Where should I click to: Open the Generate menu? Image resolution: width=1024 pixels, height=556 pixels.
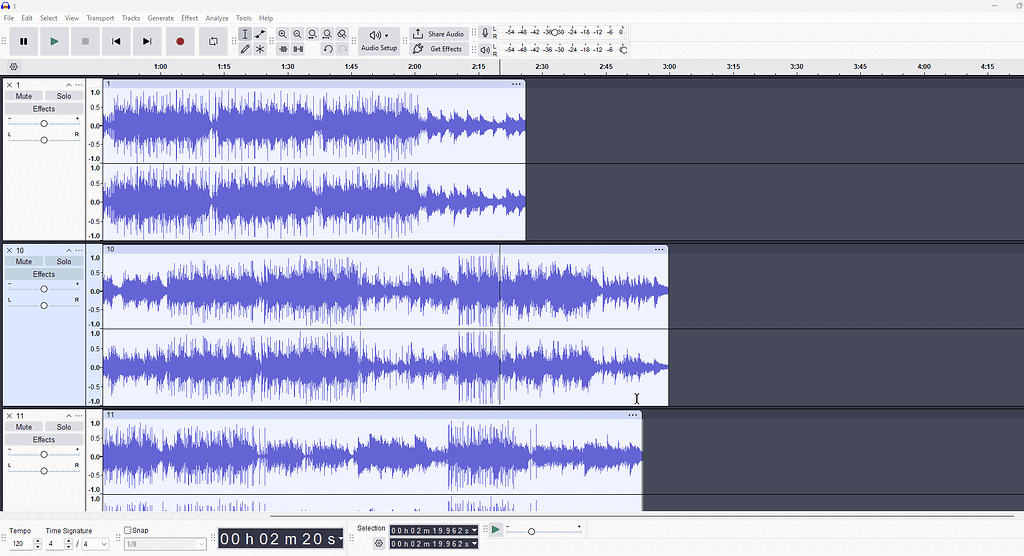(x=161, y=18)
